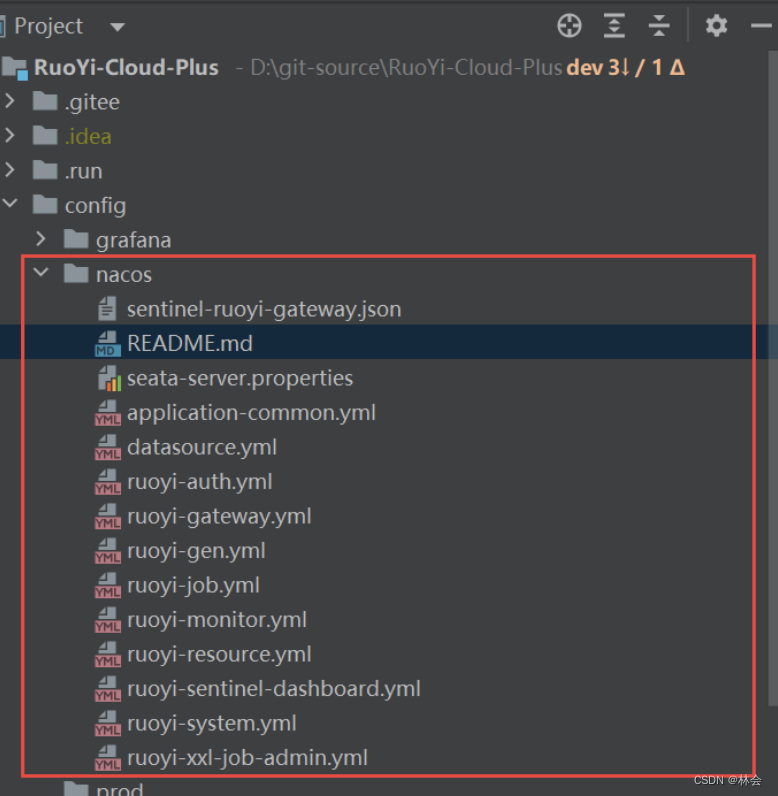The height and width of the screenshot is (796, 778).
Task: Select the RuoYi-Cloud-Plus root node
Action: click(x=126, y=68)
